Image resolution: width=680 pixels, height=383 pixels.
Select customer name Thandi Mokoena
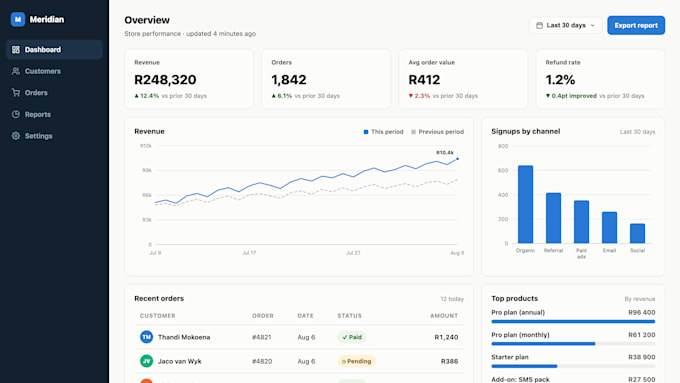point(184,337)
